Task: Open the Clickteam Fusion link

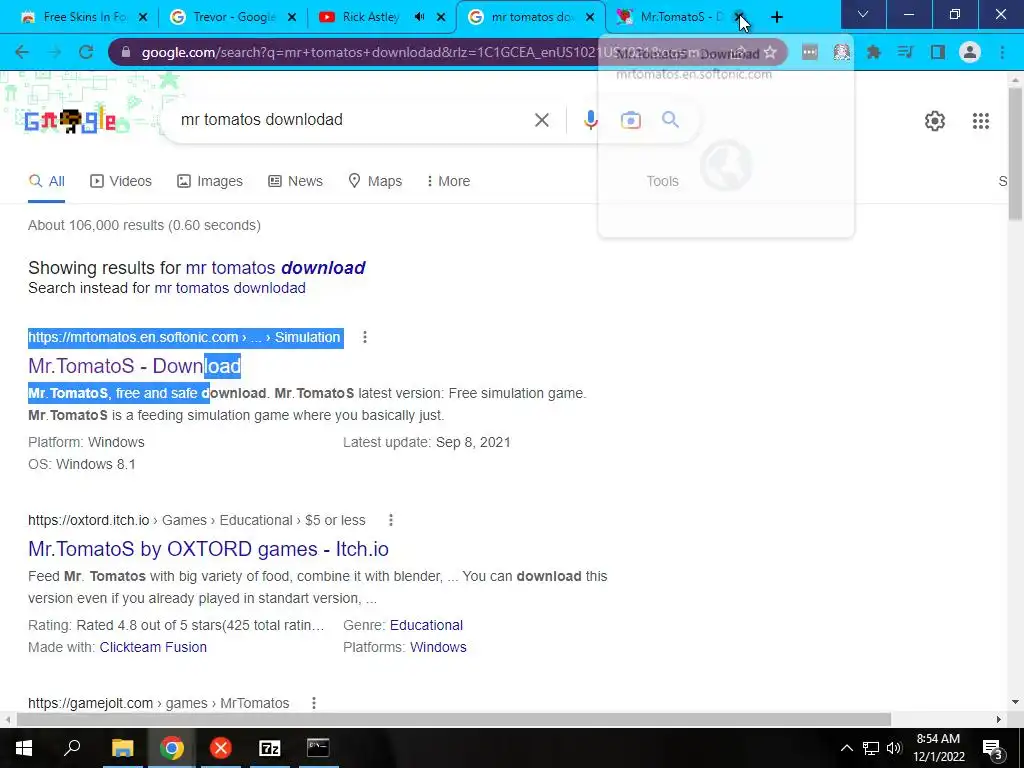Action: [x=153, y=647]
